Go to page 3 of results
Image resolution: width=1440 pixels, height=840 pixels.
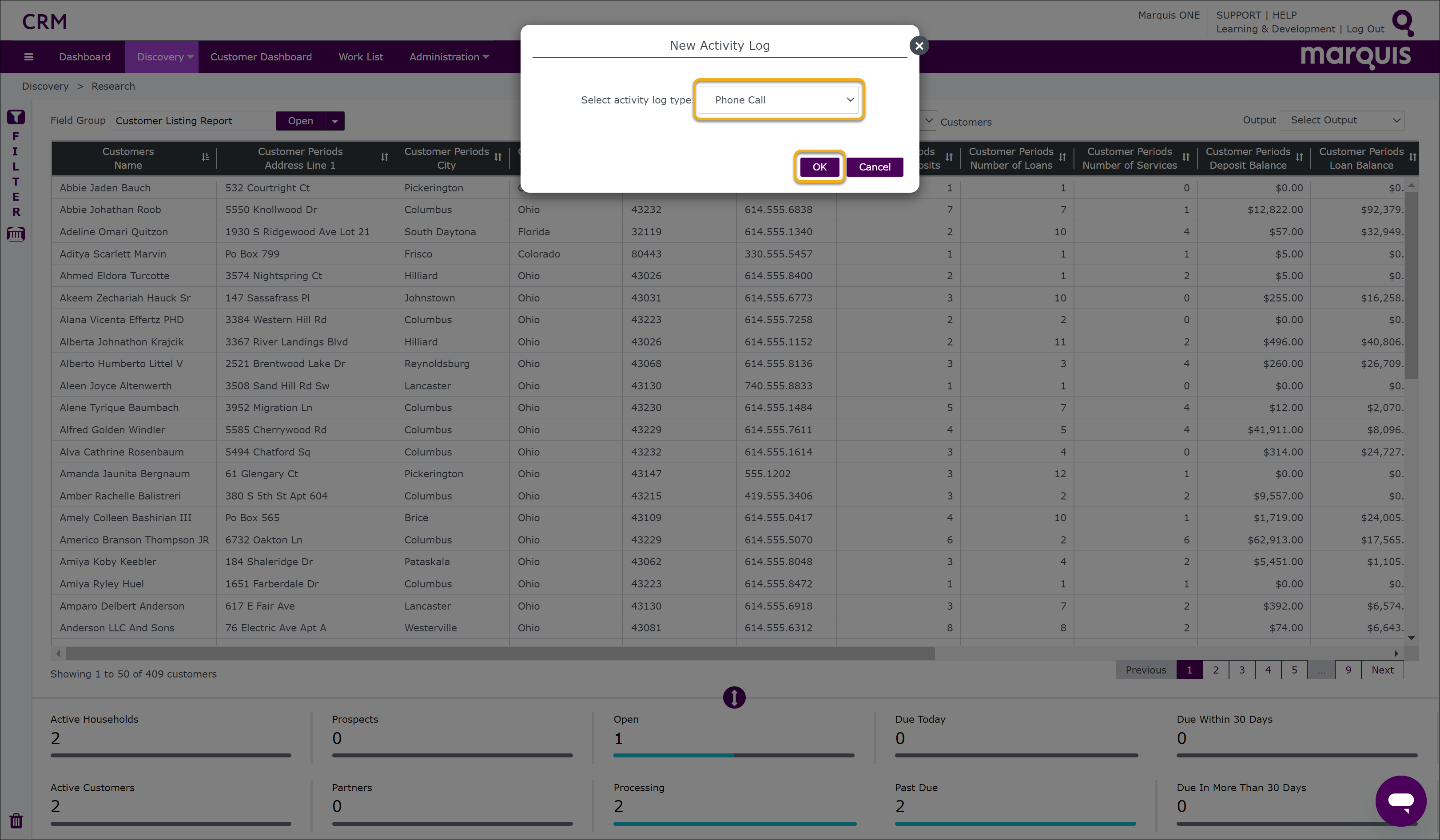pos(1242,670)
